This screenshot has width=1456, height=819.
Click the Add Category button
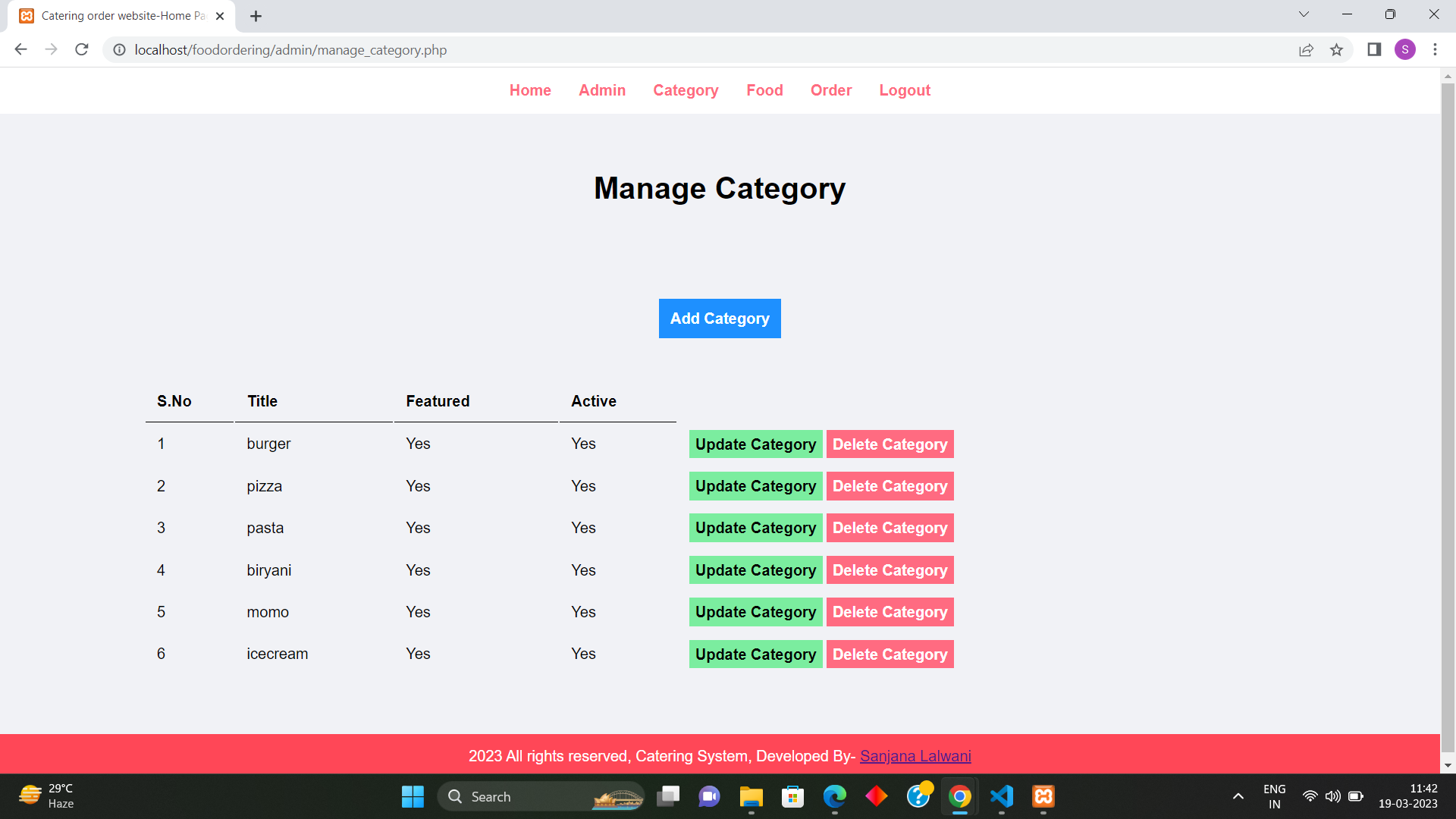click(x=719, y=318)
